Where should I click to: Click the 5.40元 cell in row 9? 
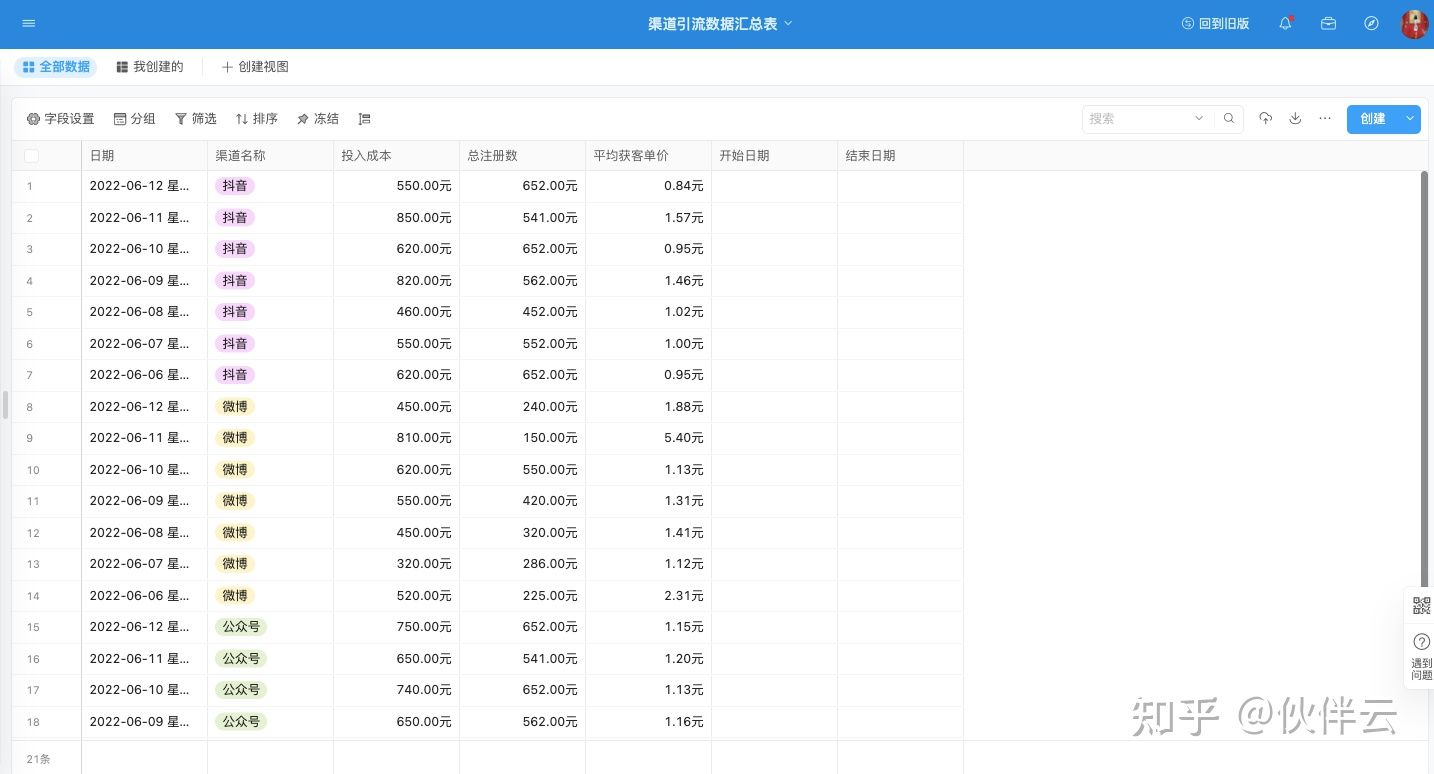tap(648, 438)
